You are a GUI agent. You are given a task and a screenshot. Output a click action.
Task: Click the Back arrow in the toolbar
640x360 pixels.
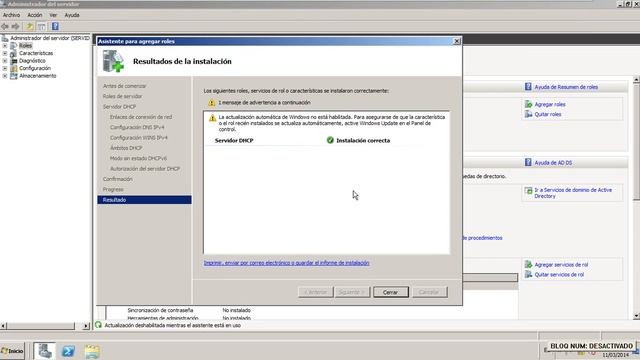5,27
